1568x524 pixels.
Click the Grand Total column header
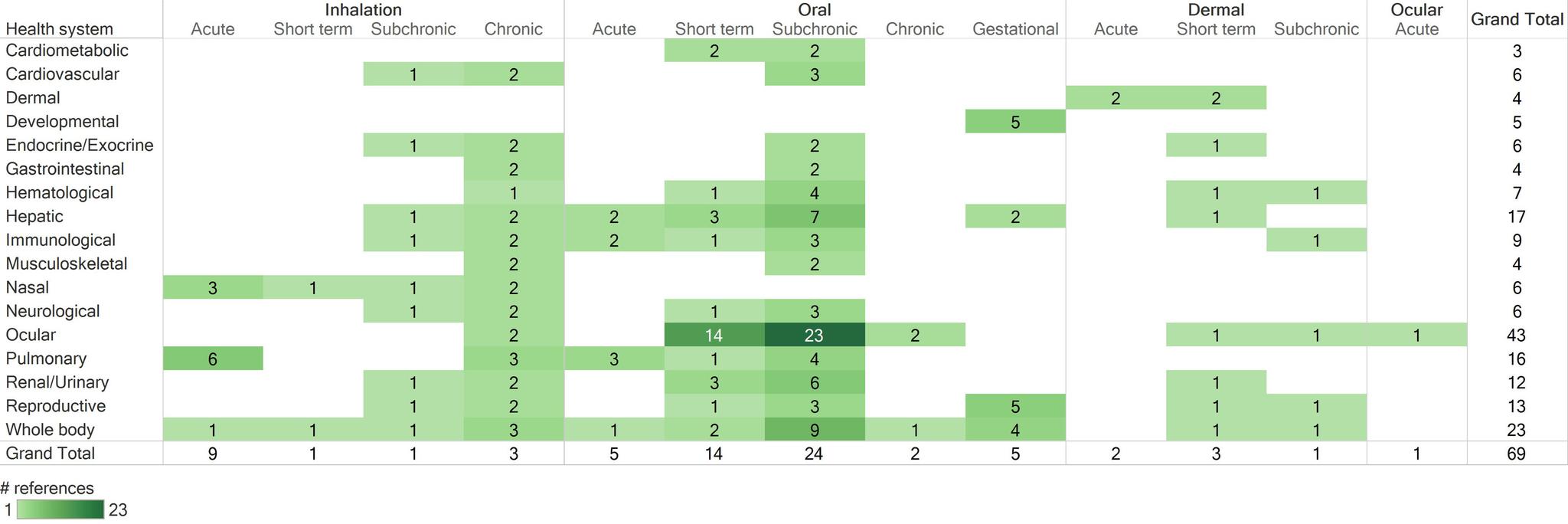point(1517,20)
